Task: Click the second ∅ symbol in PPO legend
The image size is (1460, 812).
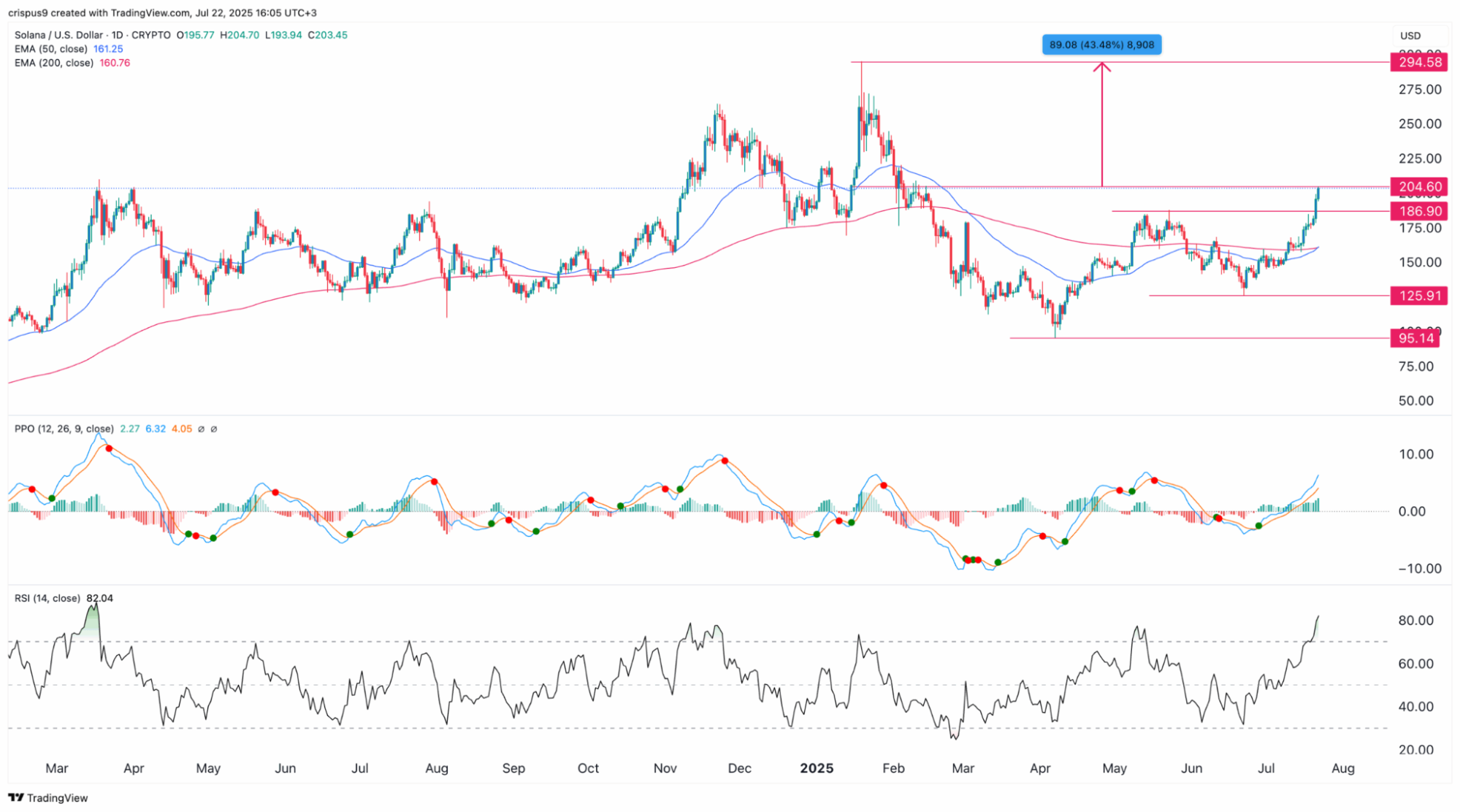Action: pos(213,429)
